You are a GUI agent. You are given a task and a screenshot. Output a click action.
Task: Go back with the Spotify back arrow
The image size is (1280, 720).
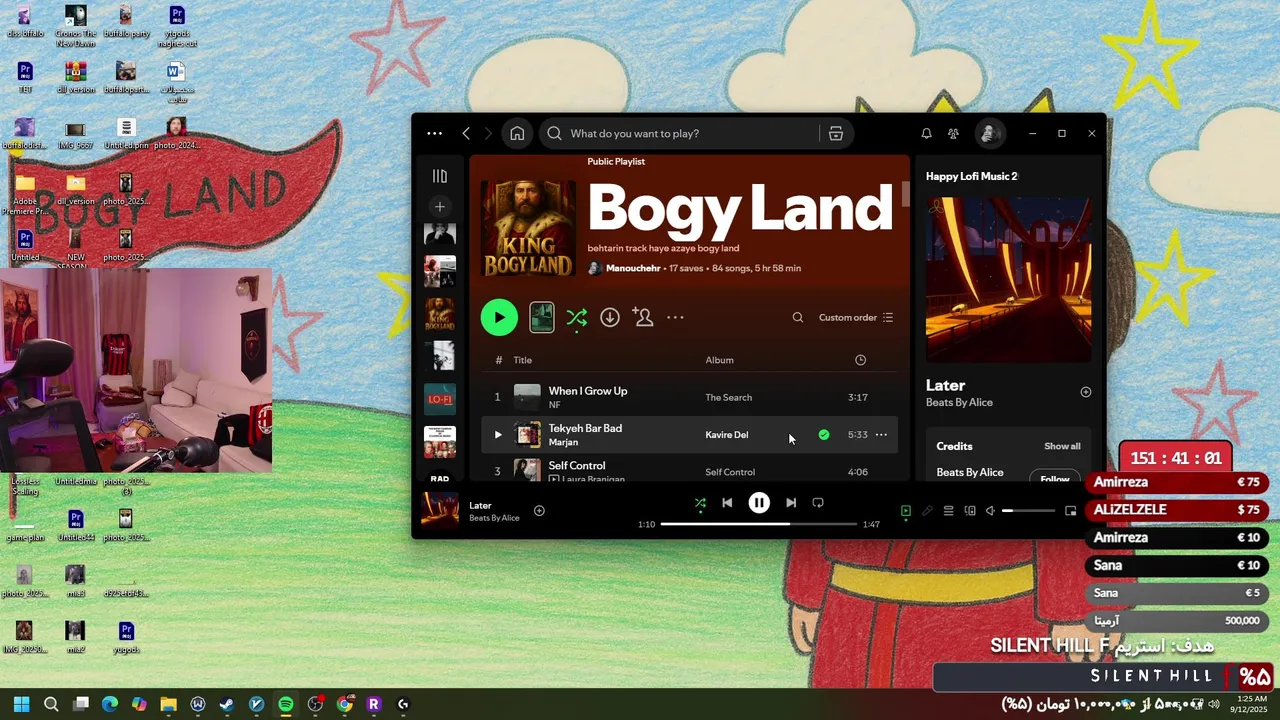[x=466, y=133]
